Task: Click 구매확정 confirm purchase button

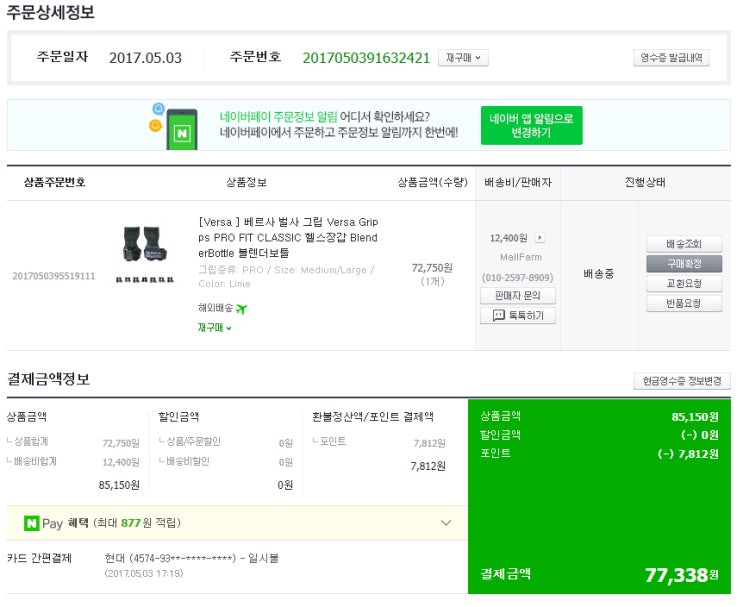Action: point(684,263)
